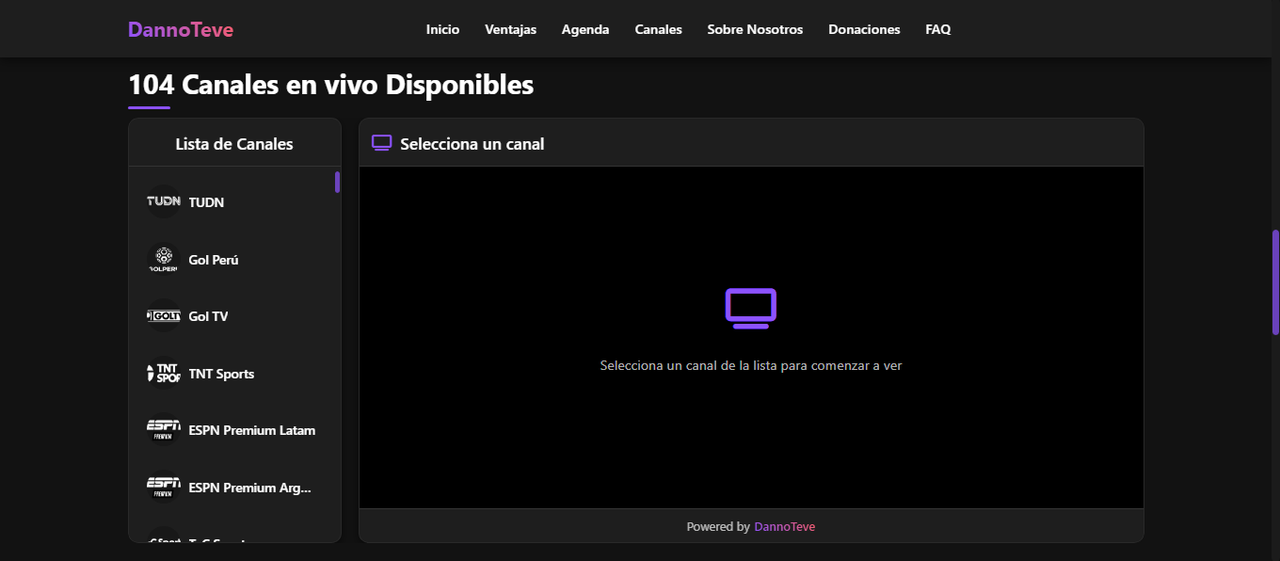Open the Agenda page
This screenshot has width=1280, height=561.
(586, 29)
